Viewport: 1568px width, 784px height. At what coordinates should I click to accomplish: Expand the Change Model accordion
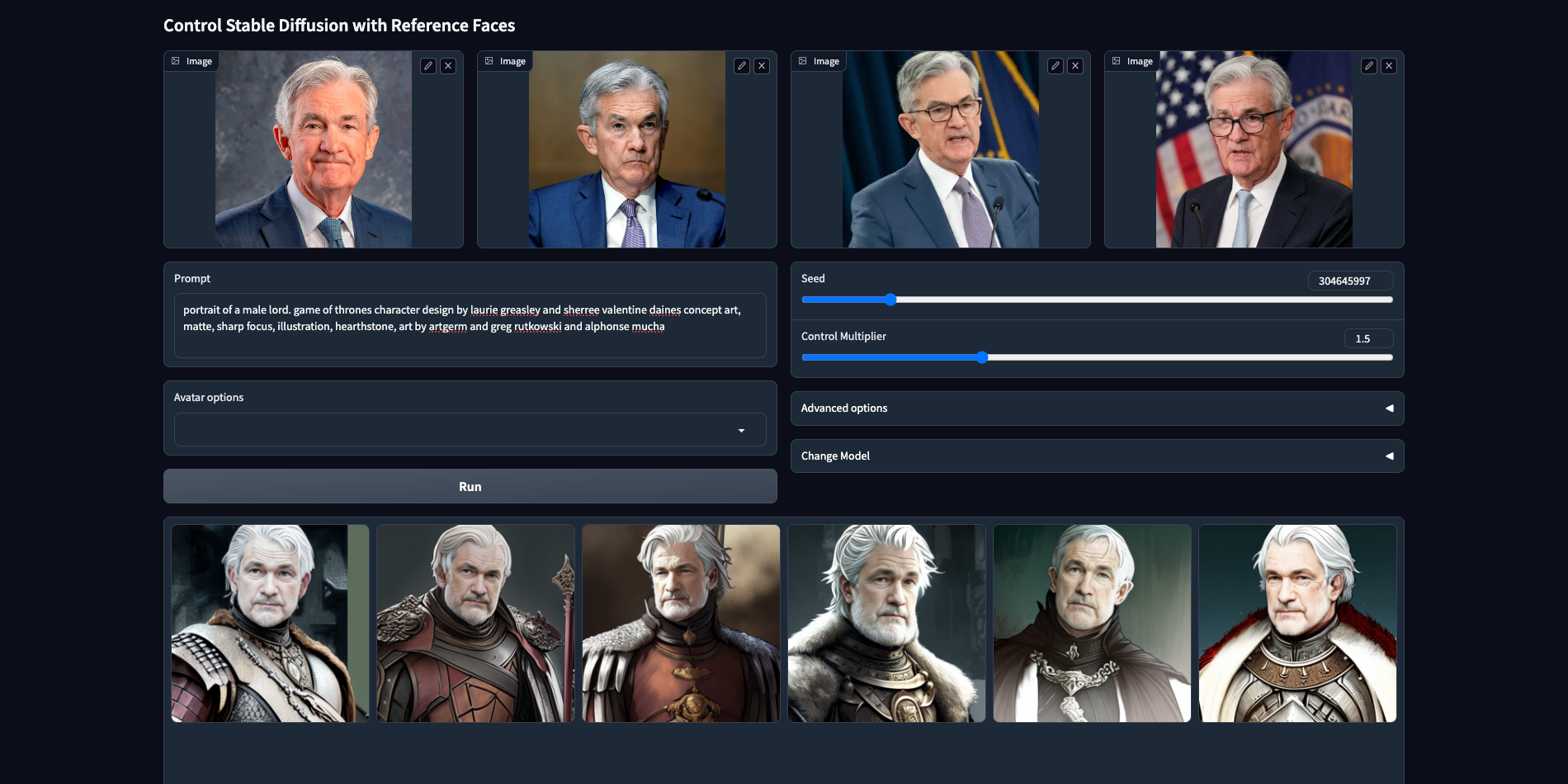tap(1098, 456)
